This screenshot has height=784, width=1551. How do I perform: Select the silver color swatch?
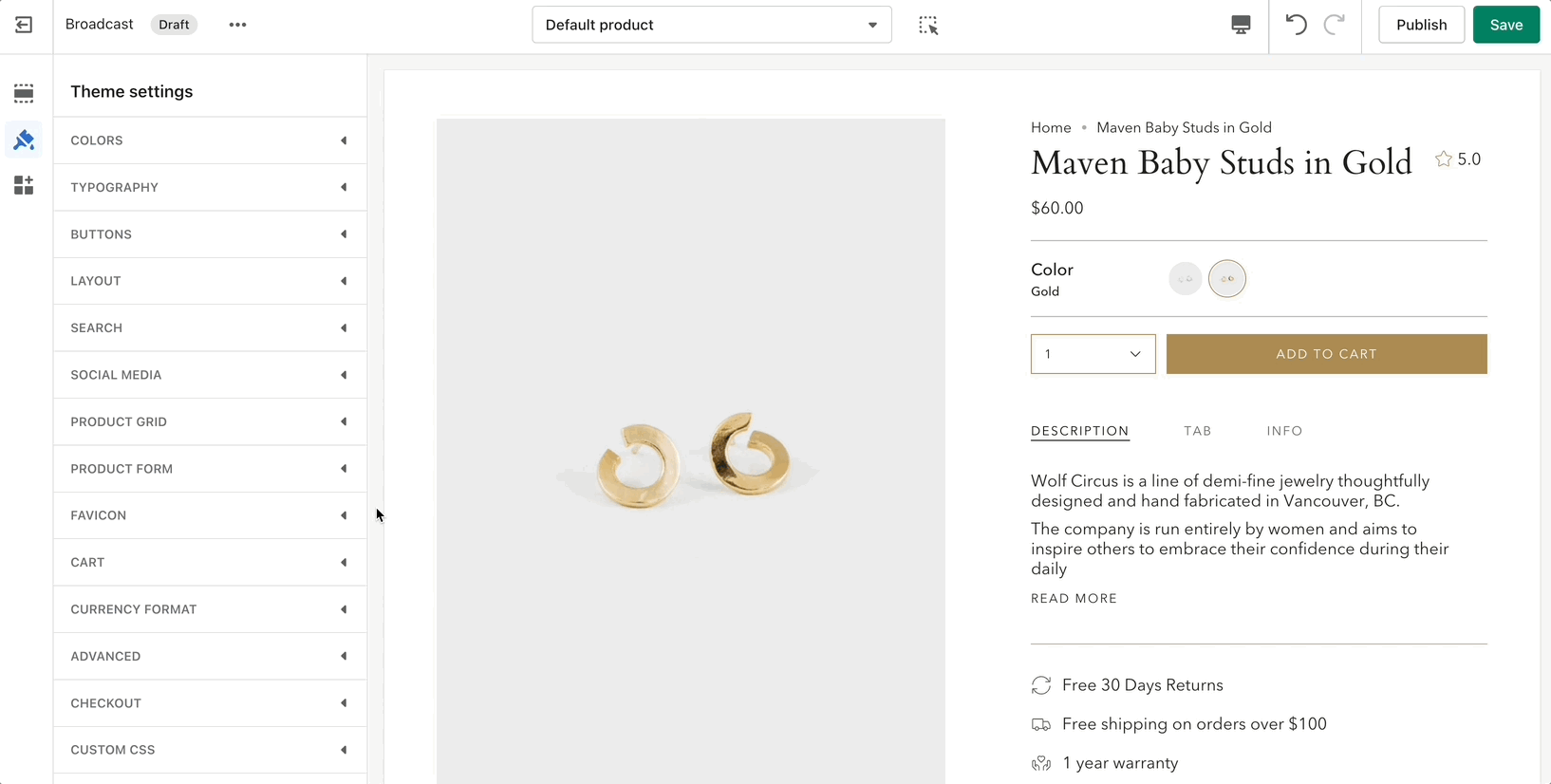point(1185,279)
